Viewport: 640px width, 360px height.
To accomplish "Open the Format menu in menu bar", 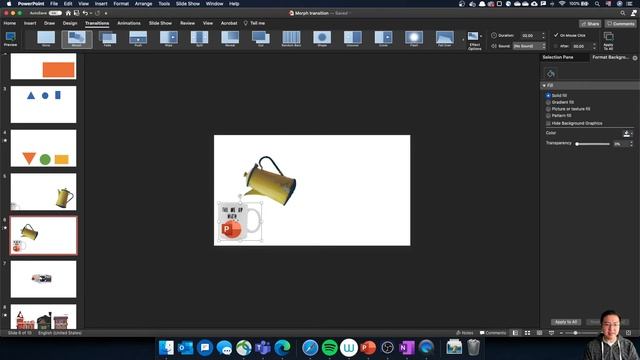I will (x=121, y=4).
